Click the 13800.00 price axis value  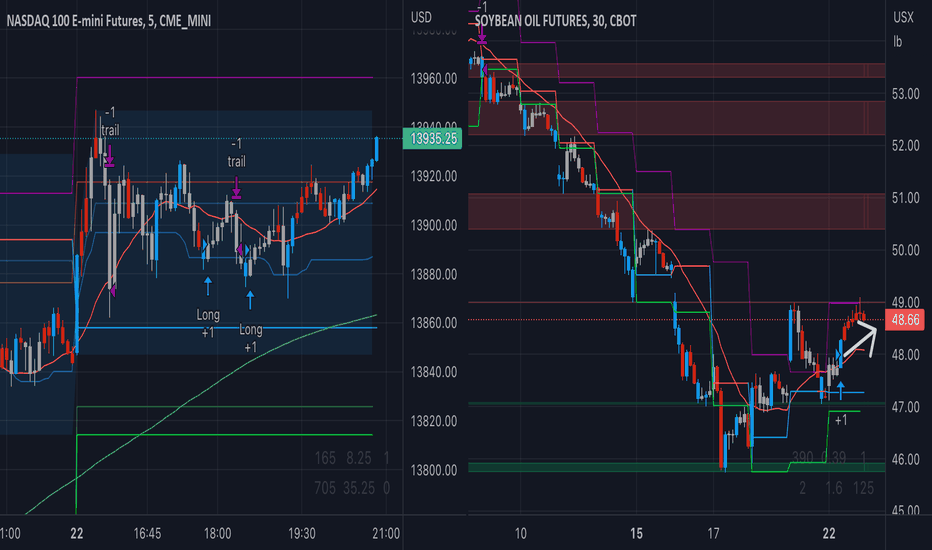[433, 470]
